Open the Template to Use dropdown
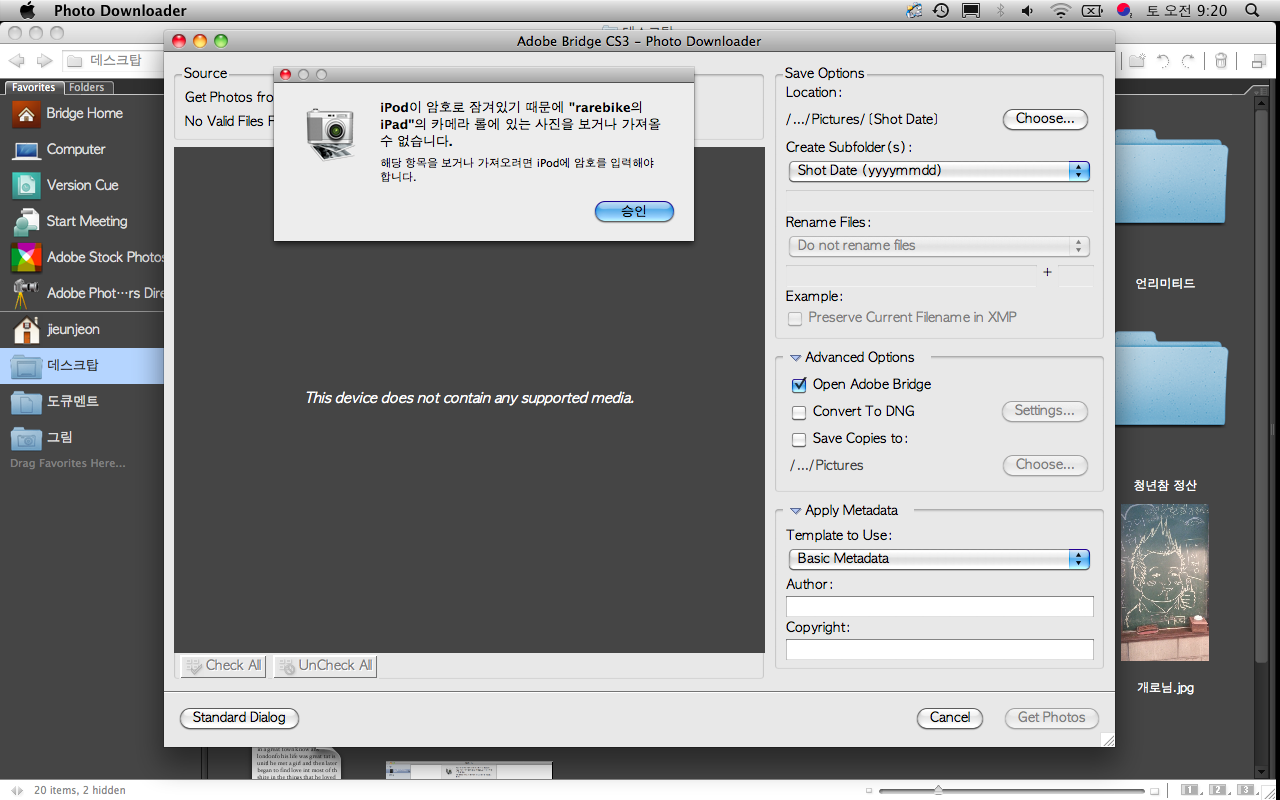 pos(938,559)
